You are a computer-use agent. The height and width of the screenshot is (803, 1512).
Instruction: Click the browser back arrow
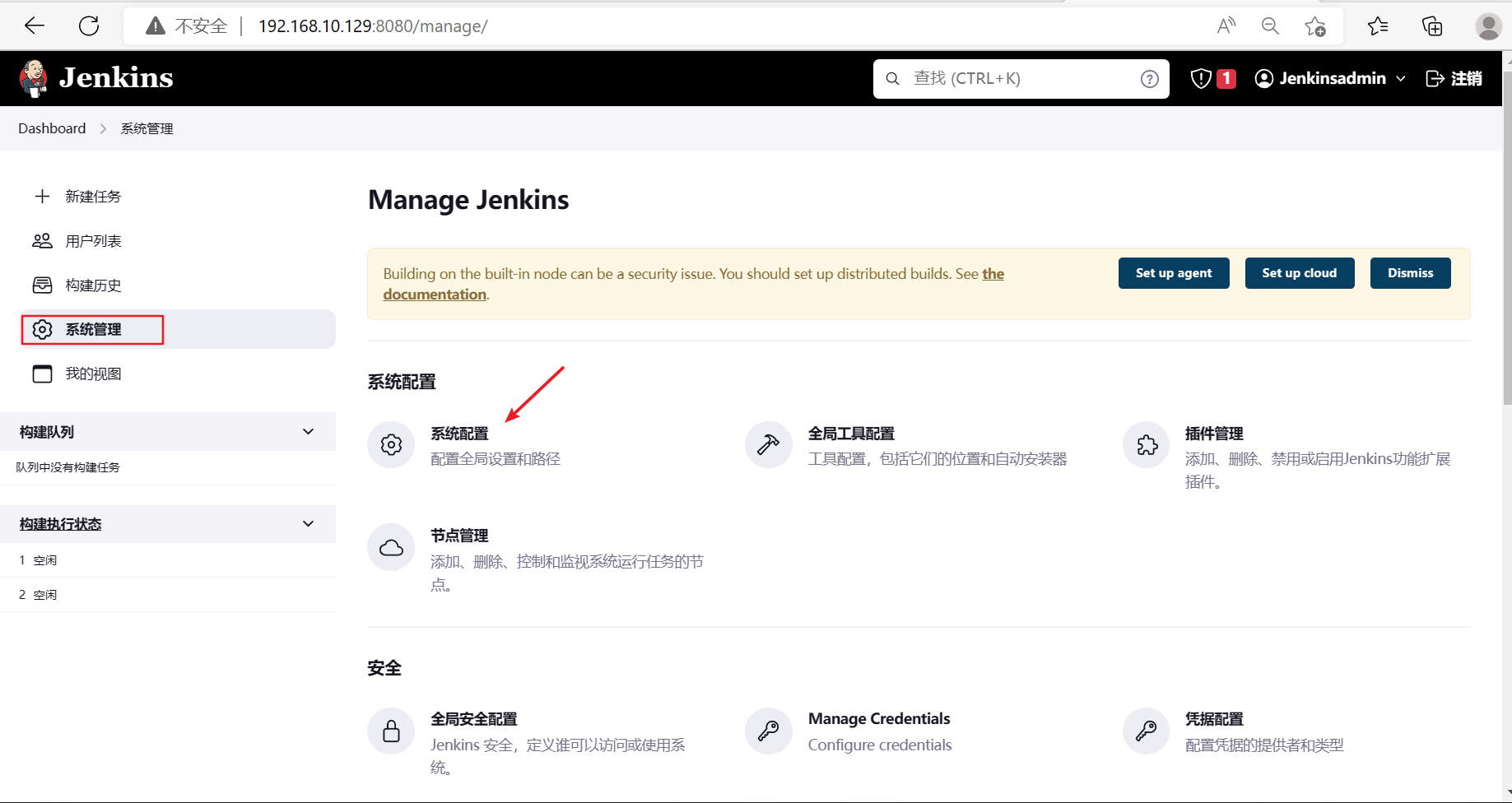(x=35, y=26)
